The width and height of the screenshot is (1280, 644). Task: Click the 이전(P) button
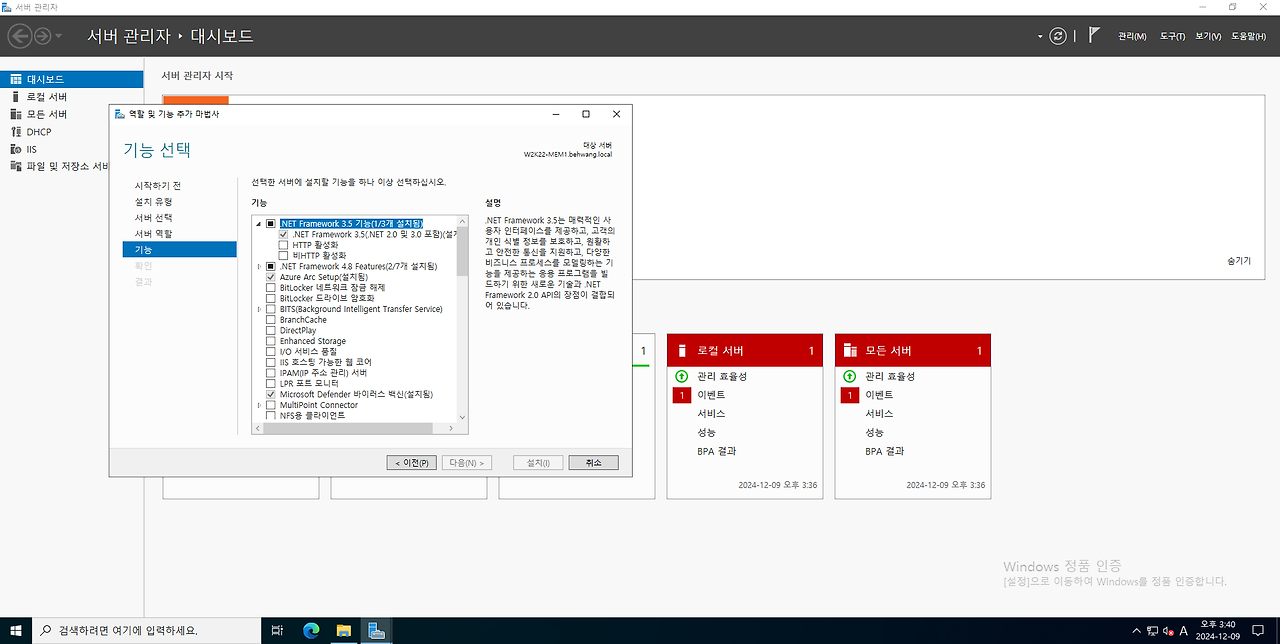click(x=412, y=463)
